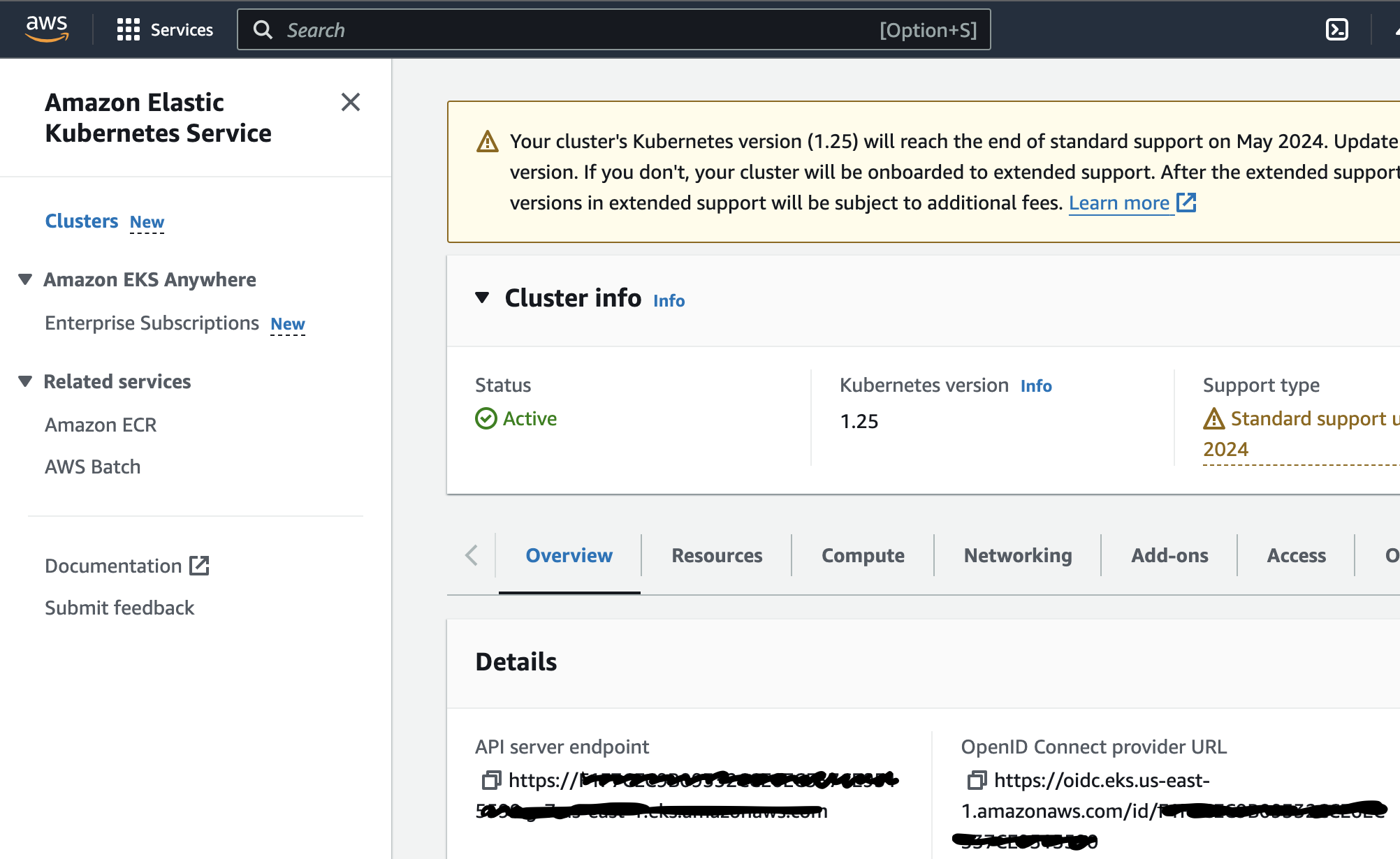Copy the API server endpoint

pyautogui.click(x=491, y=779)
